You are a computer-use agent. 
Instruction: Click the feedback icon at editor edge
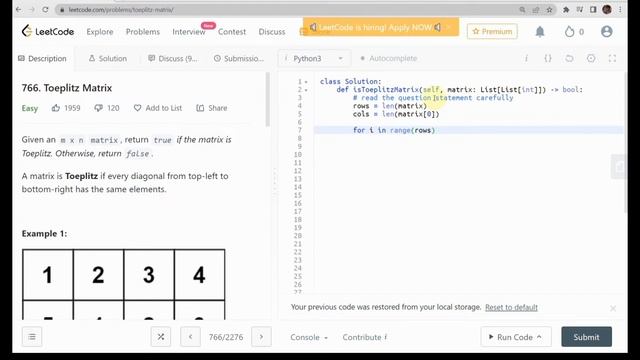(x=619, y=167)
